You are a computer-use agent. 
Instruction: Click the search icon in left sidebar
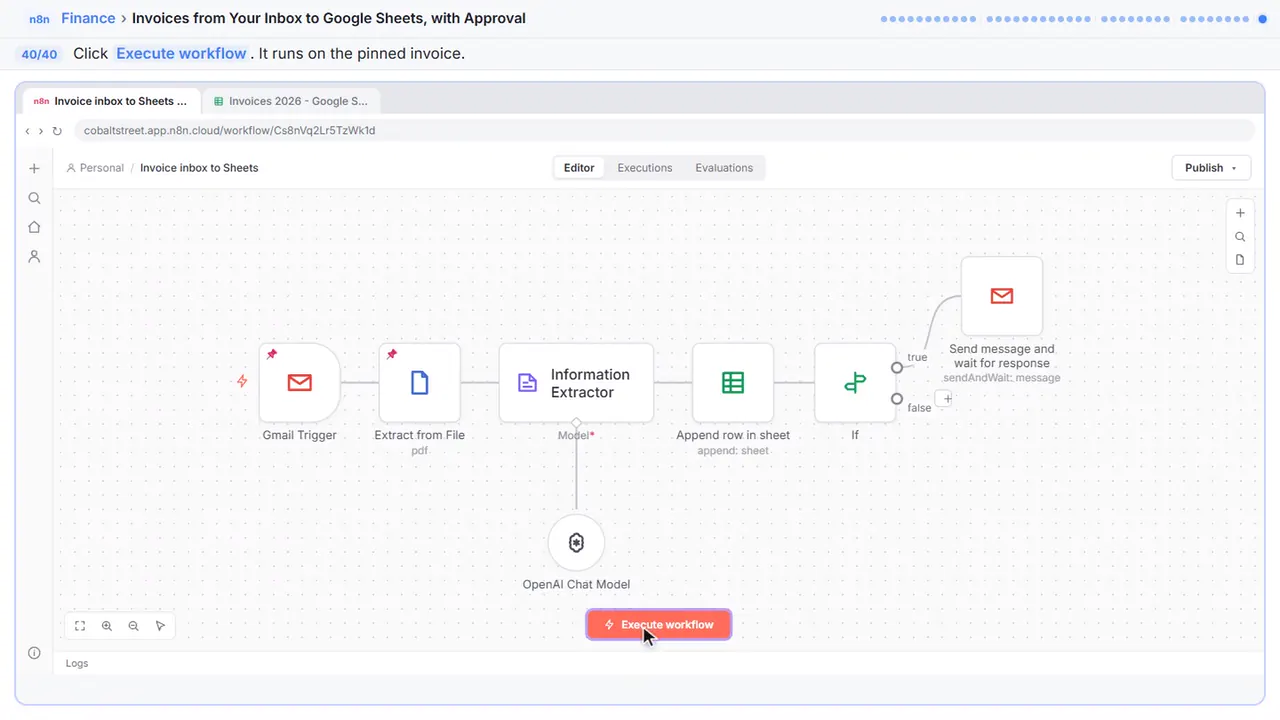(34, 198)
